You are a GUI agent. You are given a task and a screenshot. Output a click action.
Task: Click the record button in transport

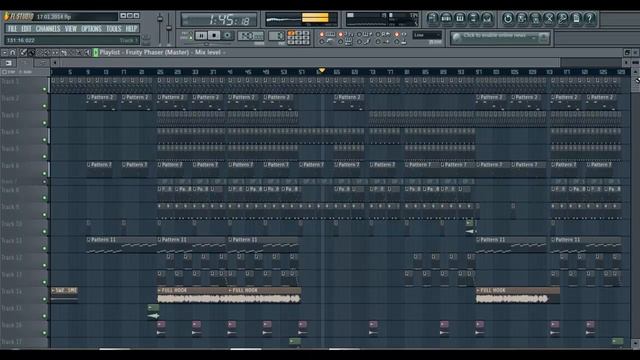pos(227,36)
